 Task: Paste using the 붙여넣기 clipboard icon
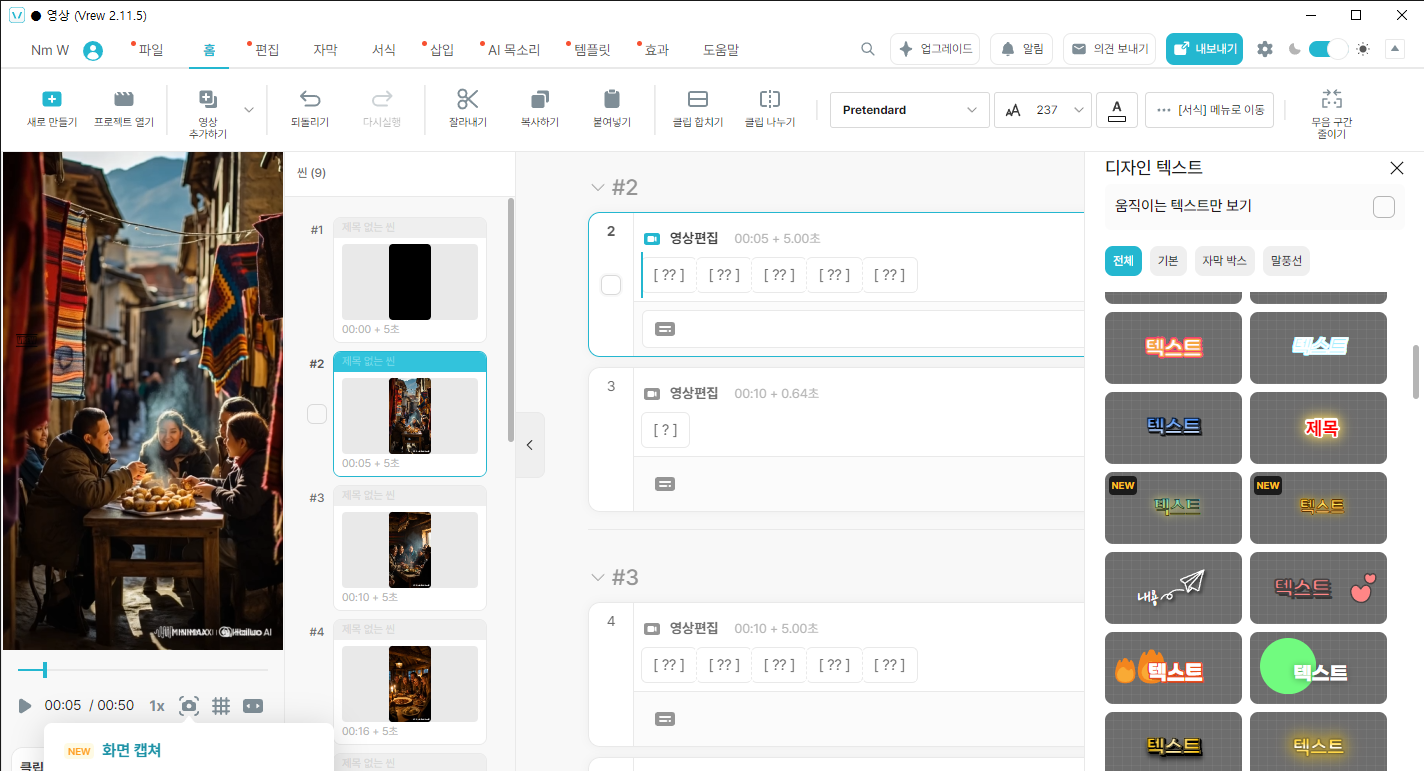[x=612, y=99]
